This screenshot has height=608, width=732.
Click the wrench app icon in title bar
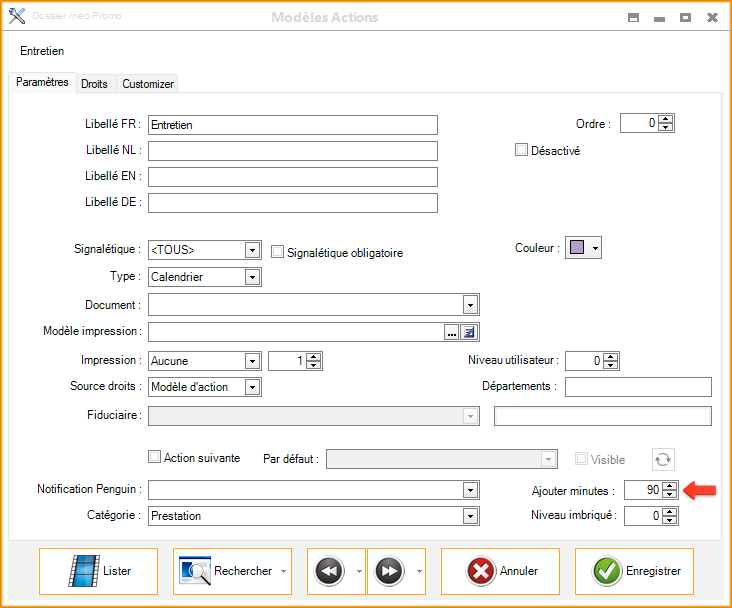pyautogui.click(x=17, y=17)
